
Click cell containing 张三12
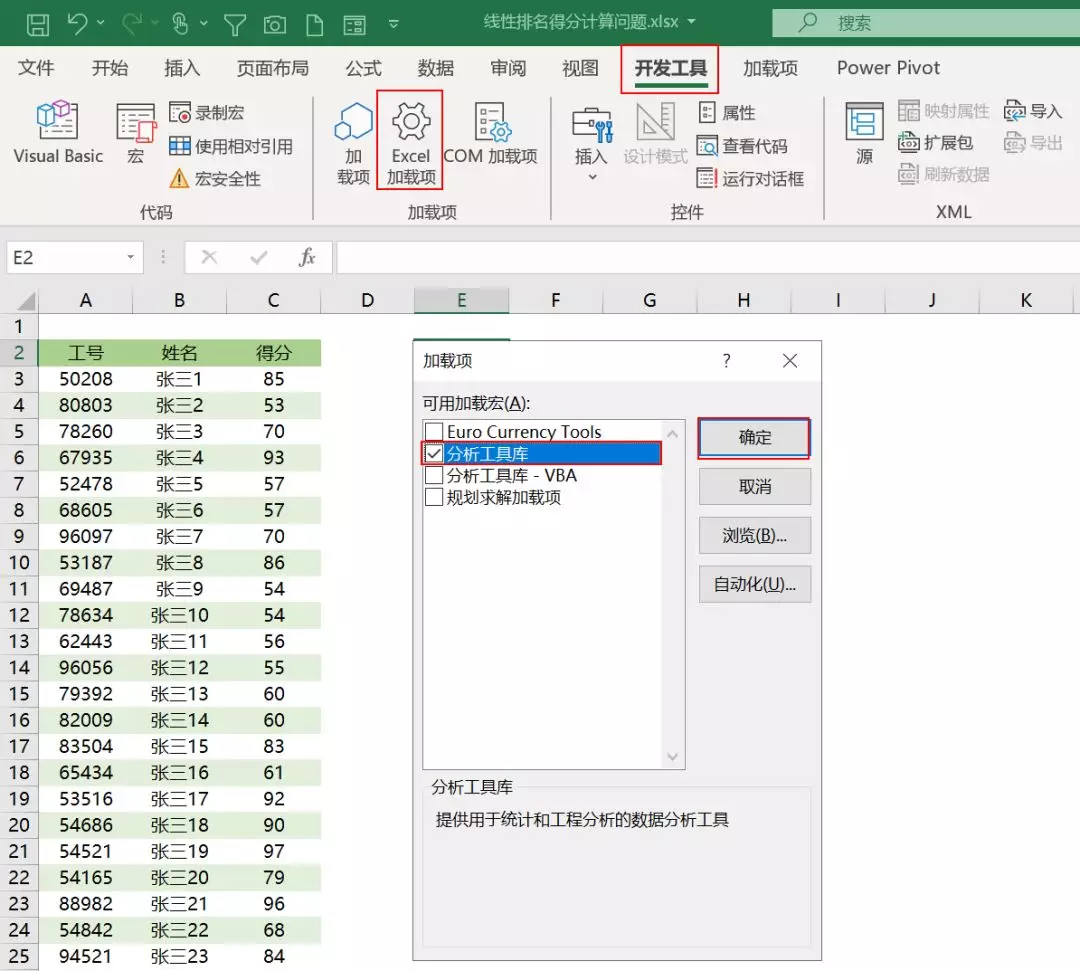coord(179,667)
